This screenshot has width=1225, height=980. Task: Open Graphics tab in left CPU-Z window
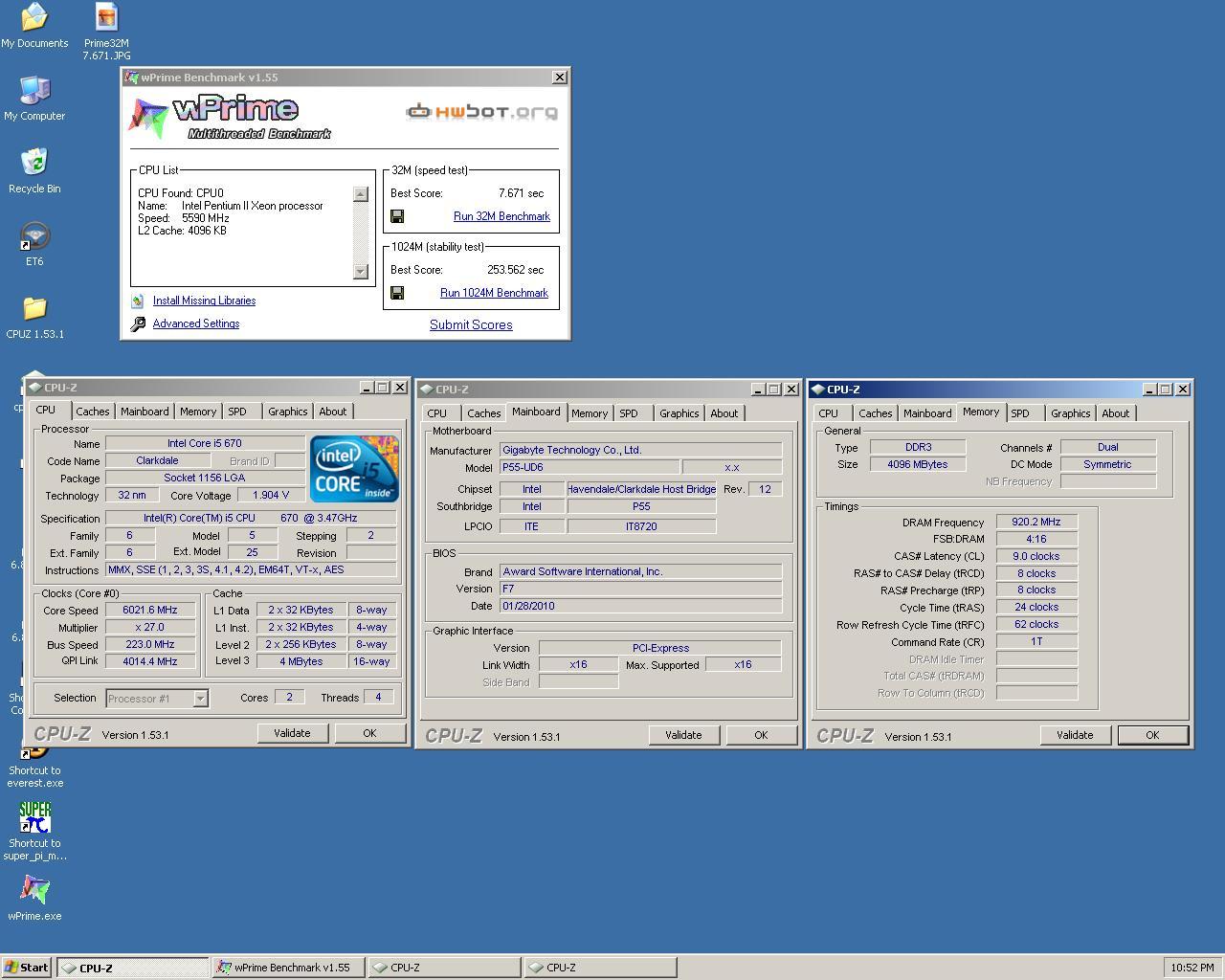point(288,412)
